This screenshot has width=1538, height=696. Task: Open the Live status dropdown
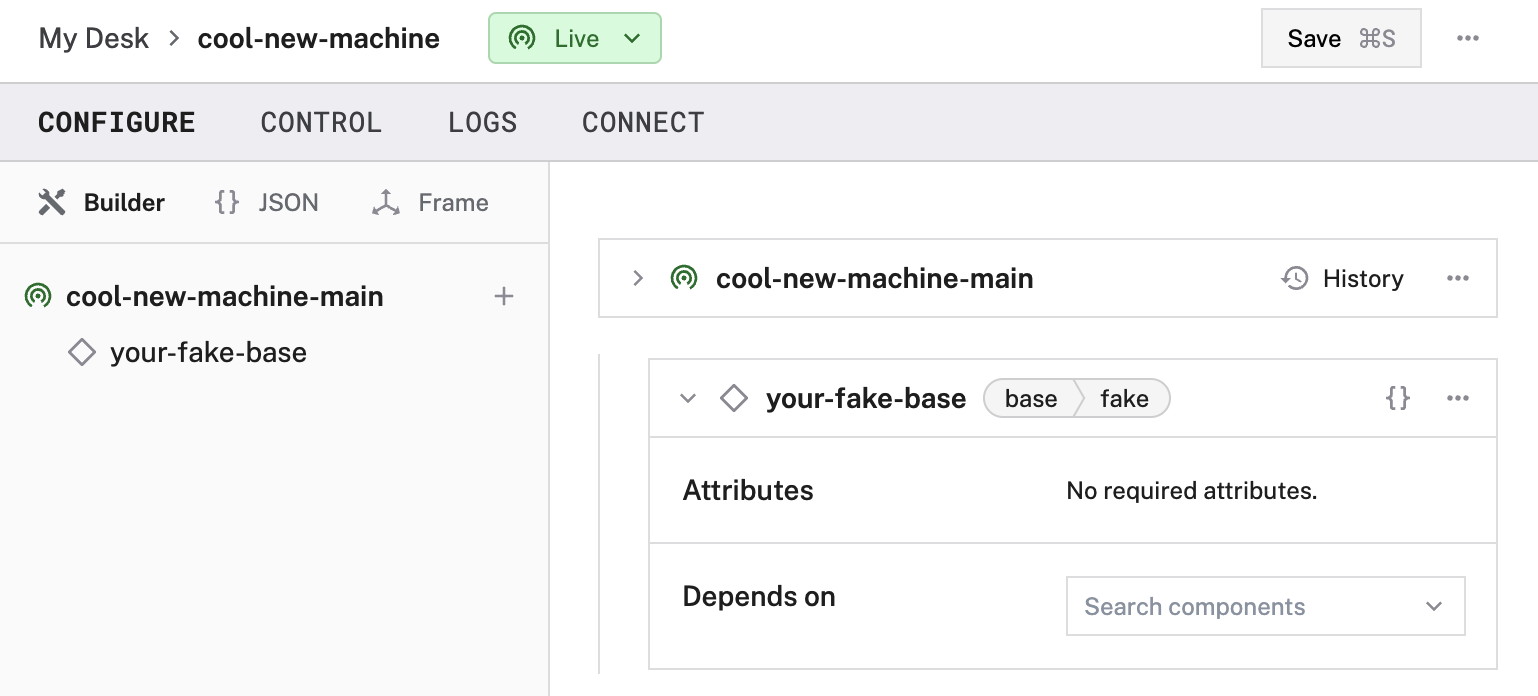click(575, 39)
